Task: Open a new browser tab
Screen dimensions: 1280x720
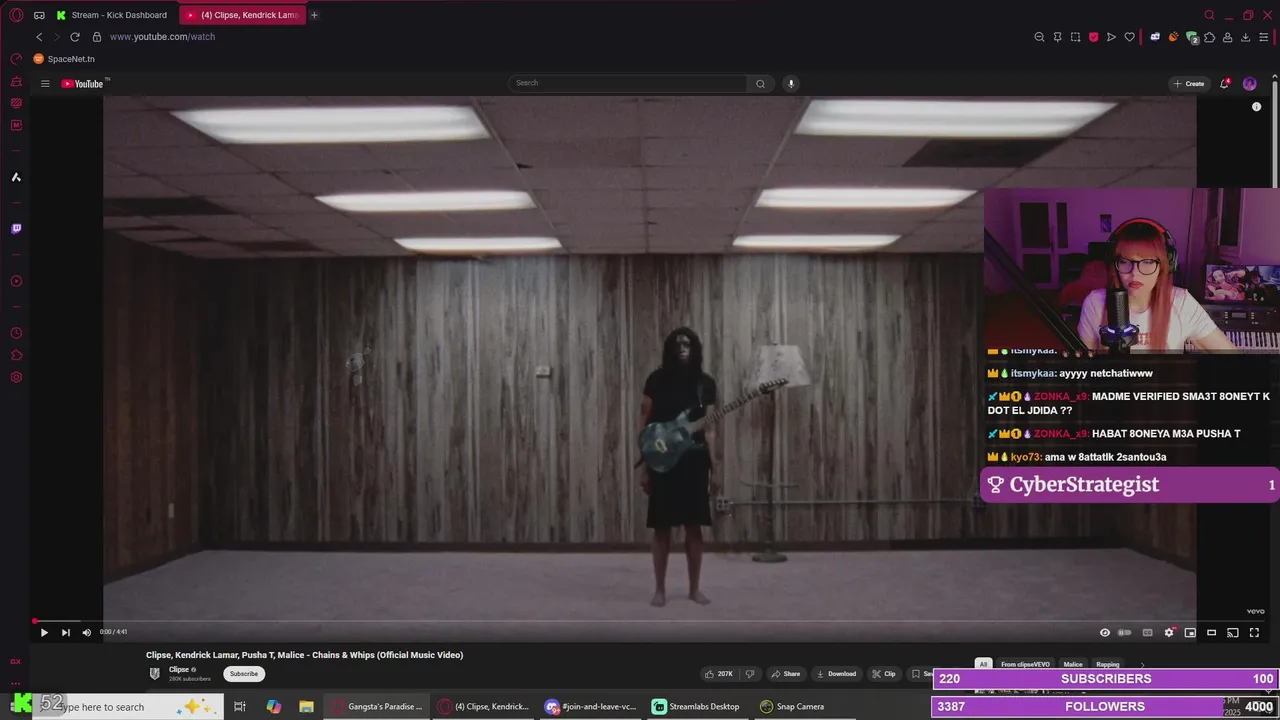Action: [x=314, y=15]
